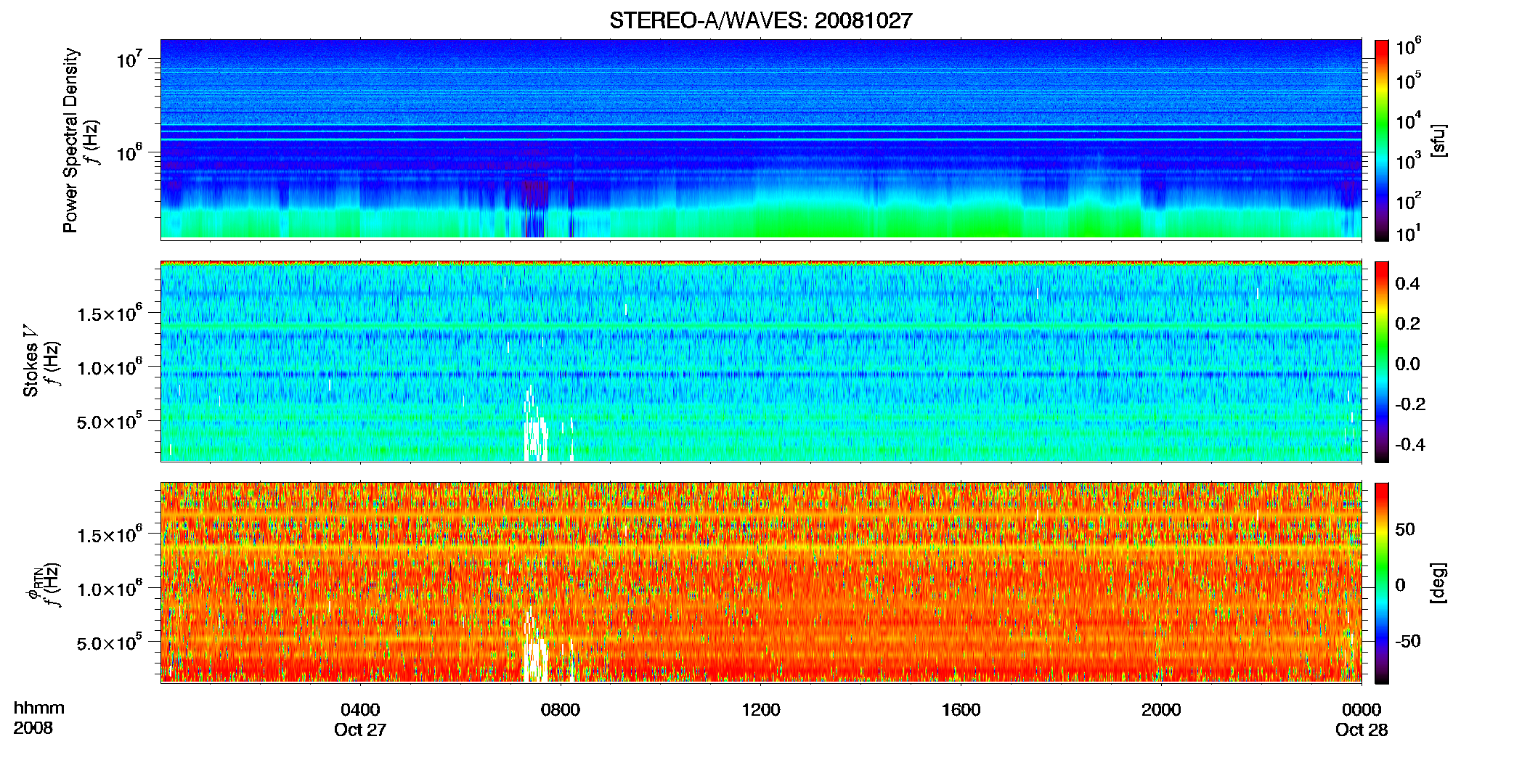Click the 0000 time tick label

tap(1362, 710)
